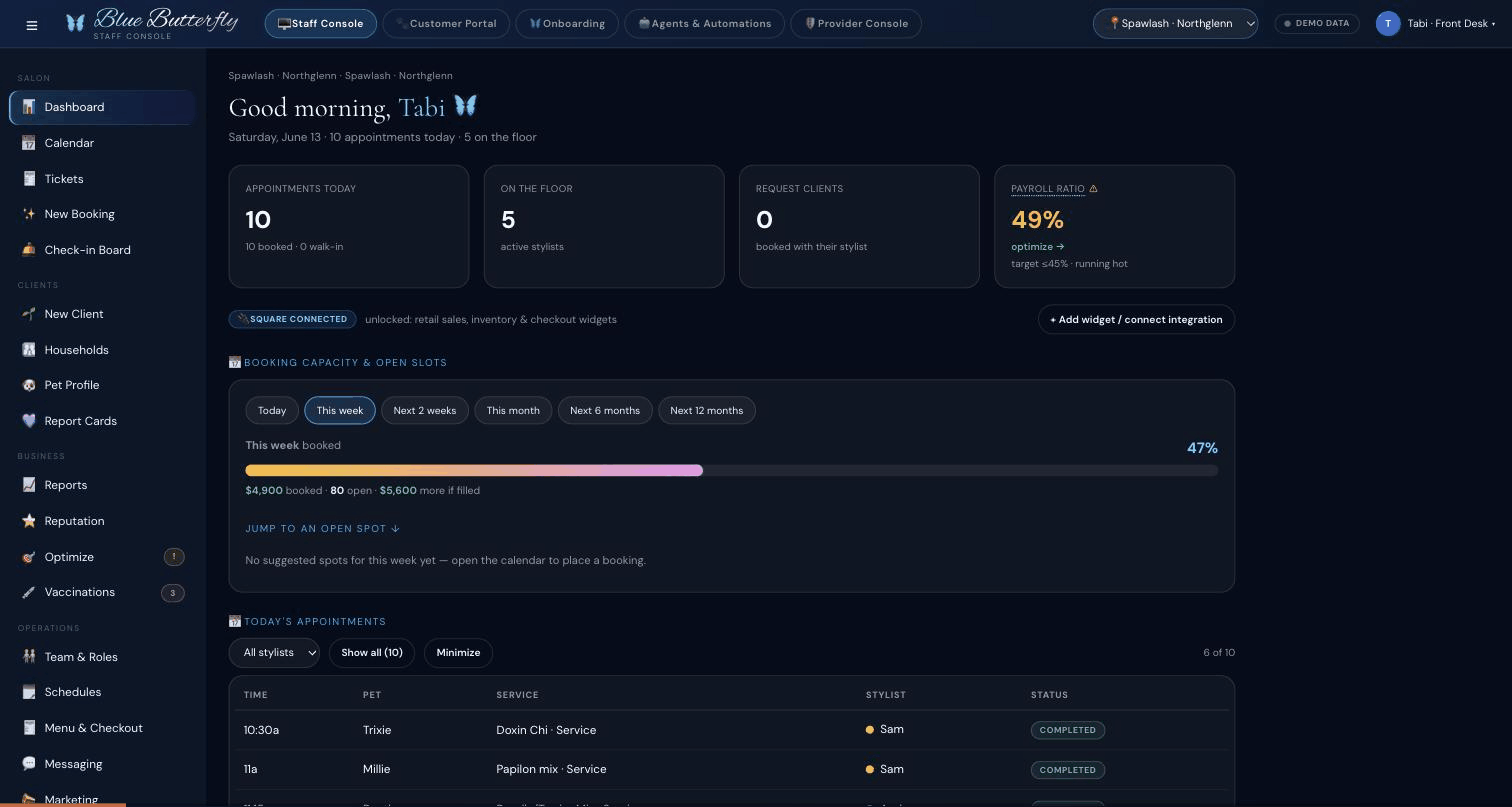The width and height of the screenshot is (1512, 807).
Task: Open the All stylists filter dropdown
Action: (x=275, y=653)
